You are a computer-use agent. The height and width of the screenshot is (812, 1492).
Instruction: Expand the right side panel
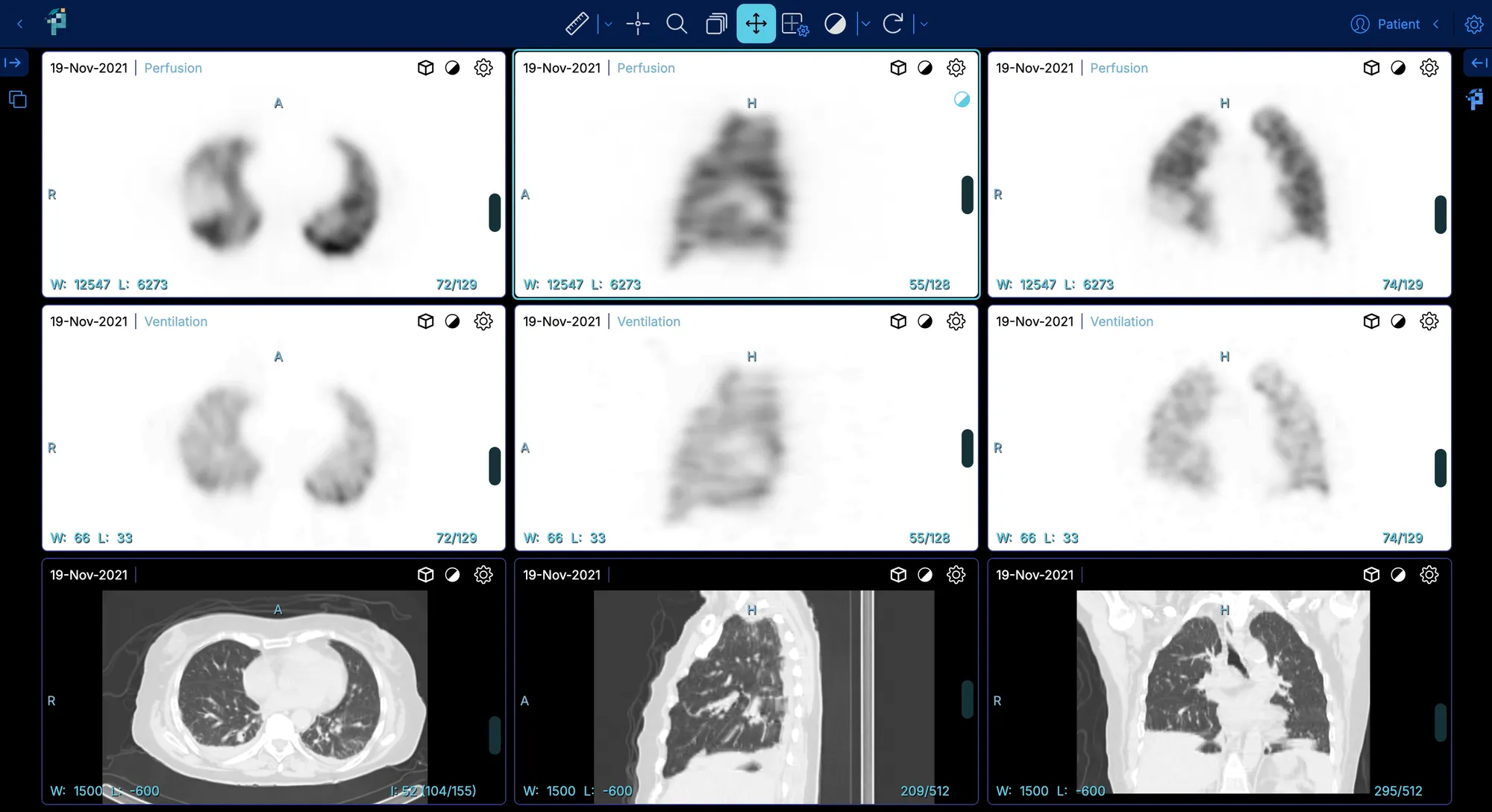point(1479,63)
